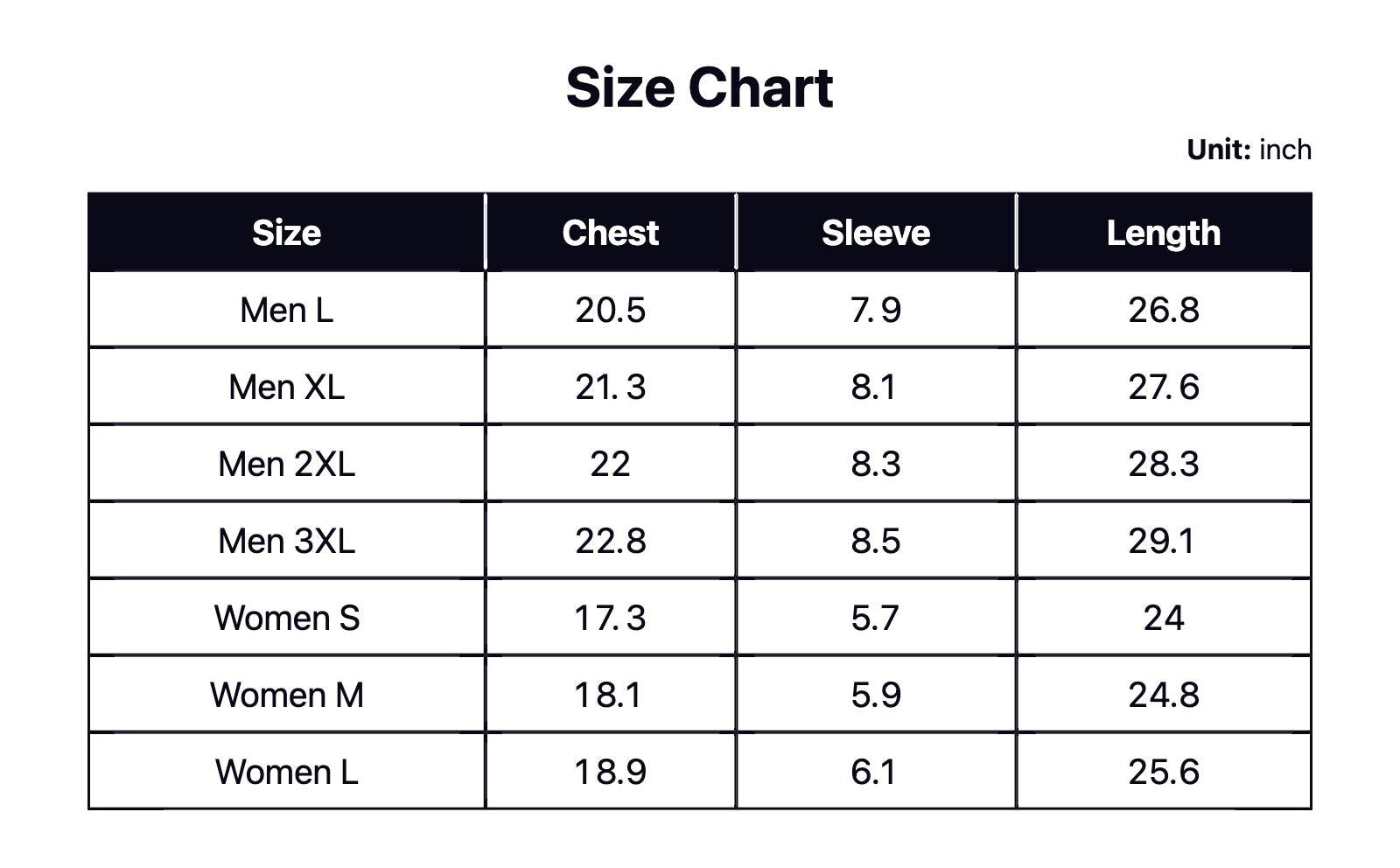The height and width of the screenshot is (868, 1400).
Task: Click Men L chest value 20.5
Action: 610,310
